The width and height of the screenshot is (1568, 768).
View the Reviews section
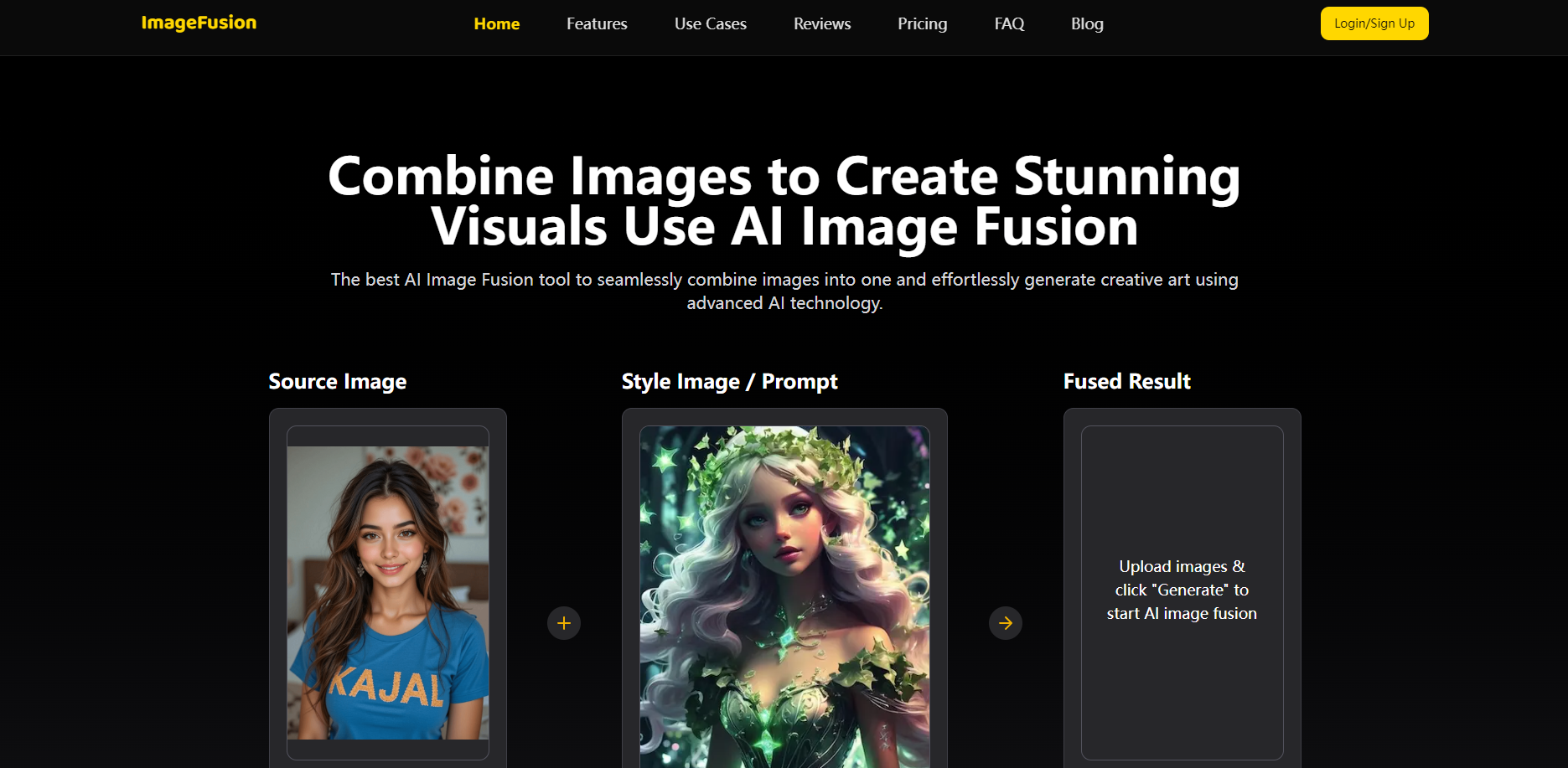[821, 23]
